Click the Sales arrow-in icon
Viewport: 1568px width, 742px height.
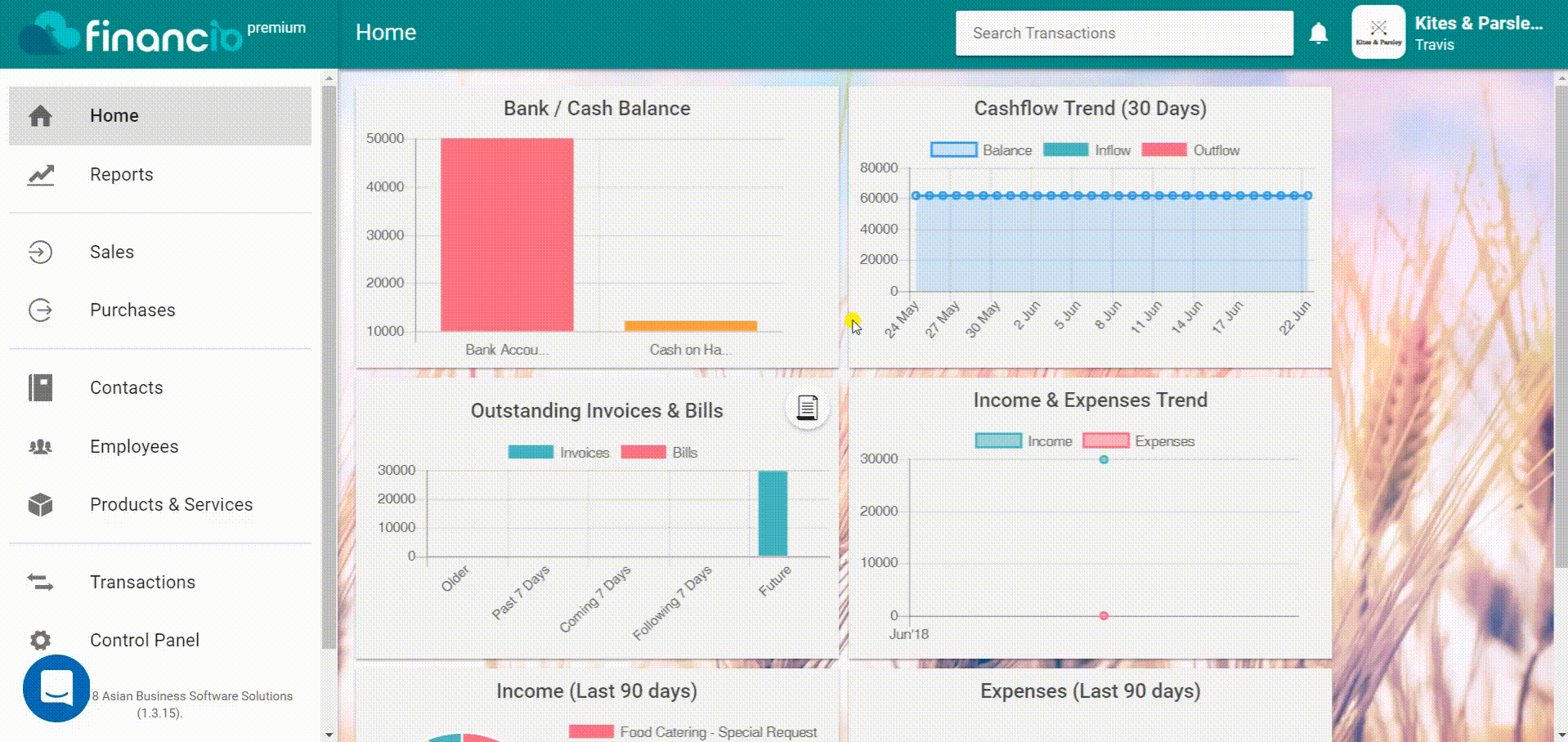40,253
